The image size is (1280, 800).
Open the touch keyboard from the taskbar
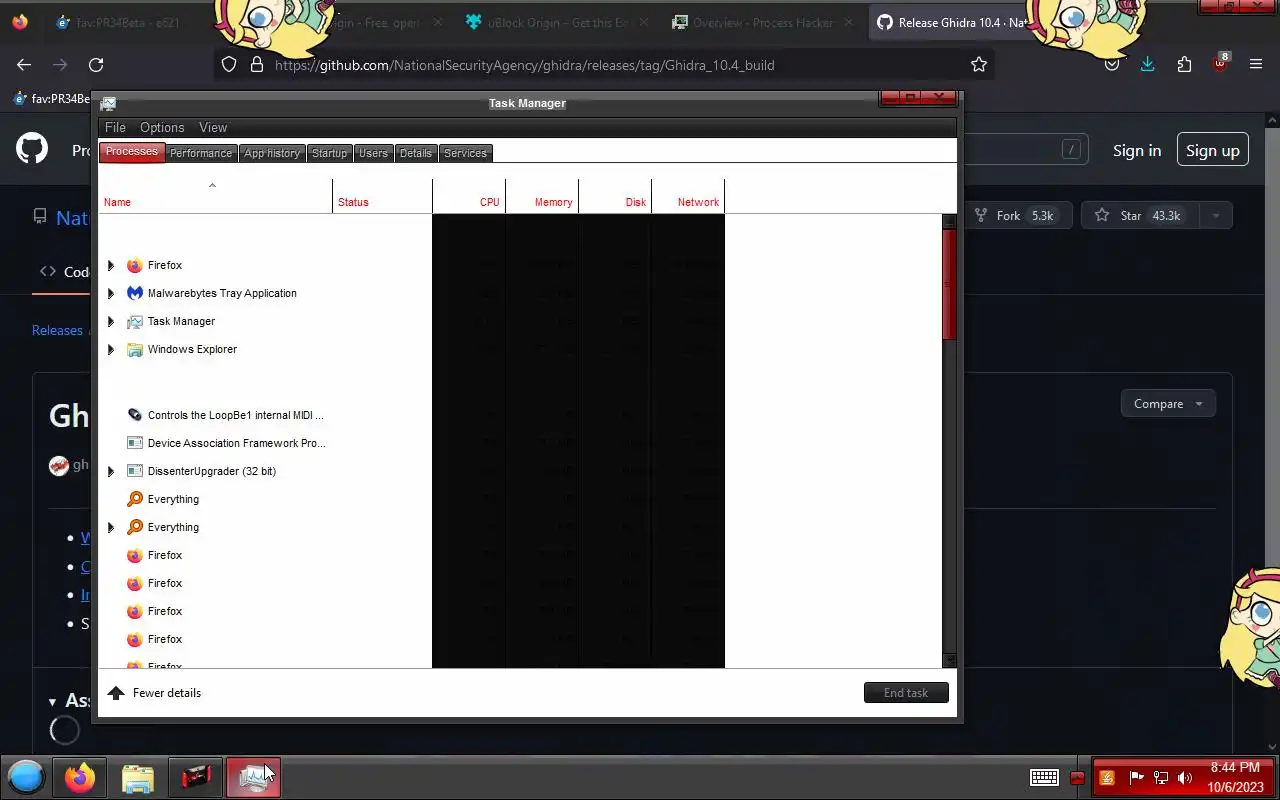(x=1045, y=777)
